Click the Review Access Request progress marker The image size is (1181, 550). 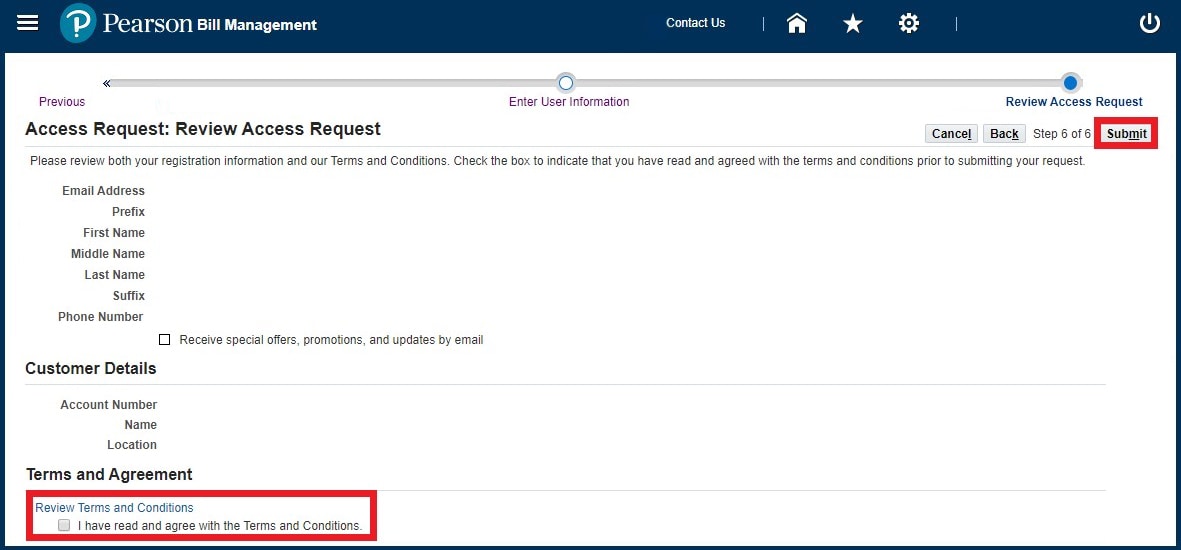coord(1071,83)
